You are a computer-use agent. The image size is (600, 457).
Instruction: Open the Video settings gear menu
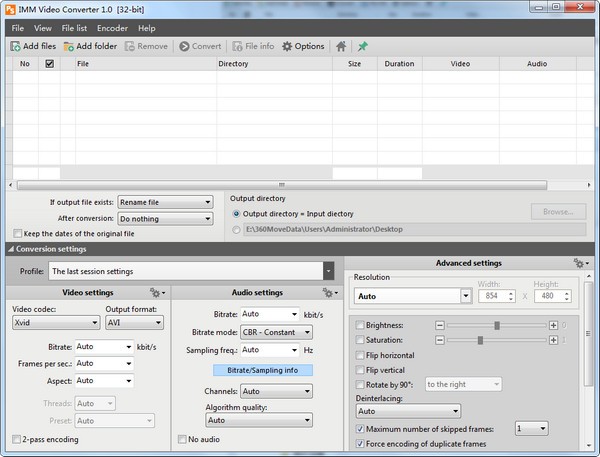point(155,292)
